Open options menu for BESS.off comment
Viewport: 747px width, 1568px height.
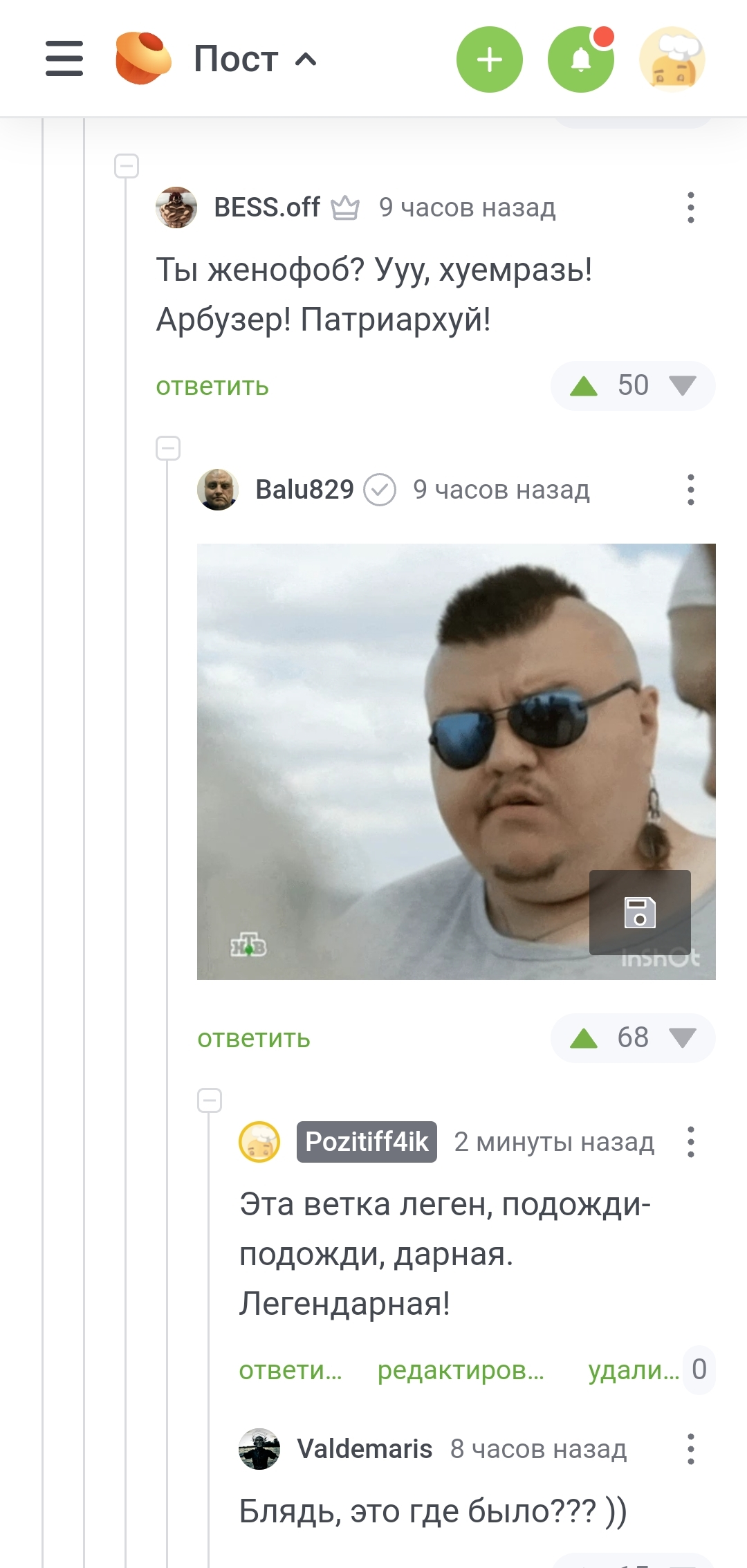tap(690, 207)
